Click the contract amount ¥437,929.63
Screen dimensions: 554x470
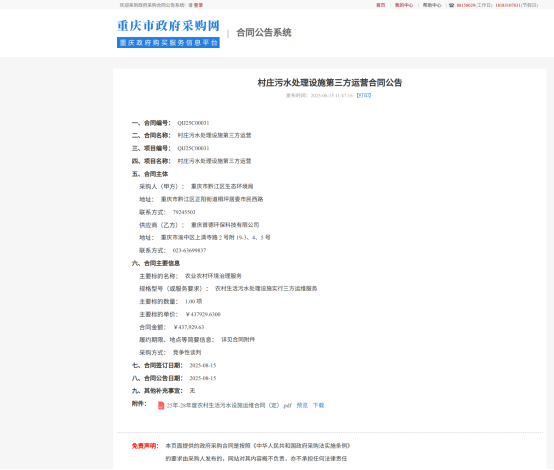(x=189, y=327)
